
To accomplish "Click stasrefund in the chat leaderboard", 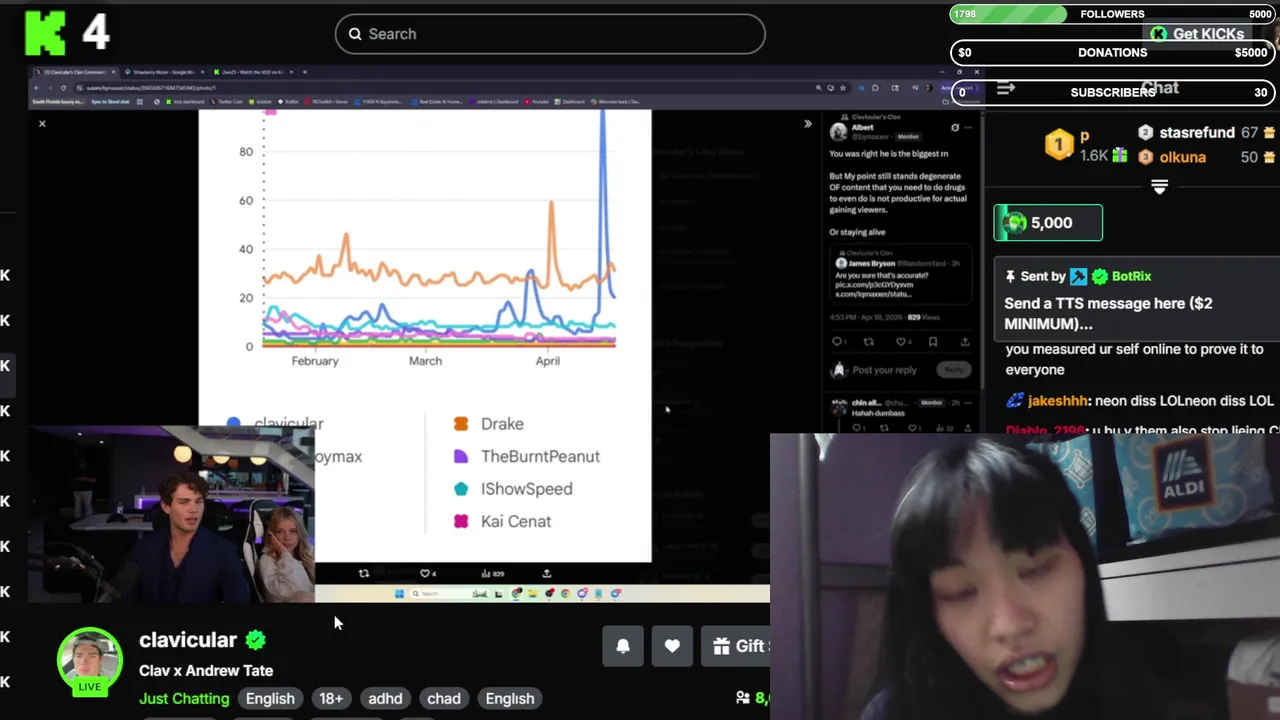I will tap(1197, 133).
